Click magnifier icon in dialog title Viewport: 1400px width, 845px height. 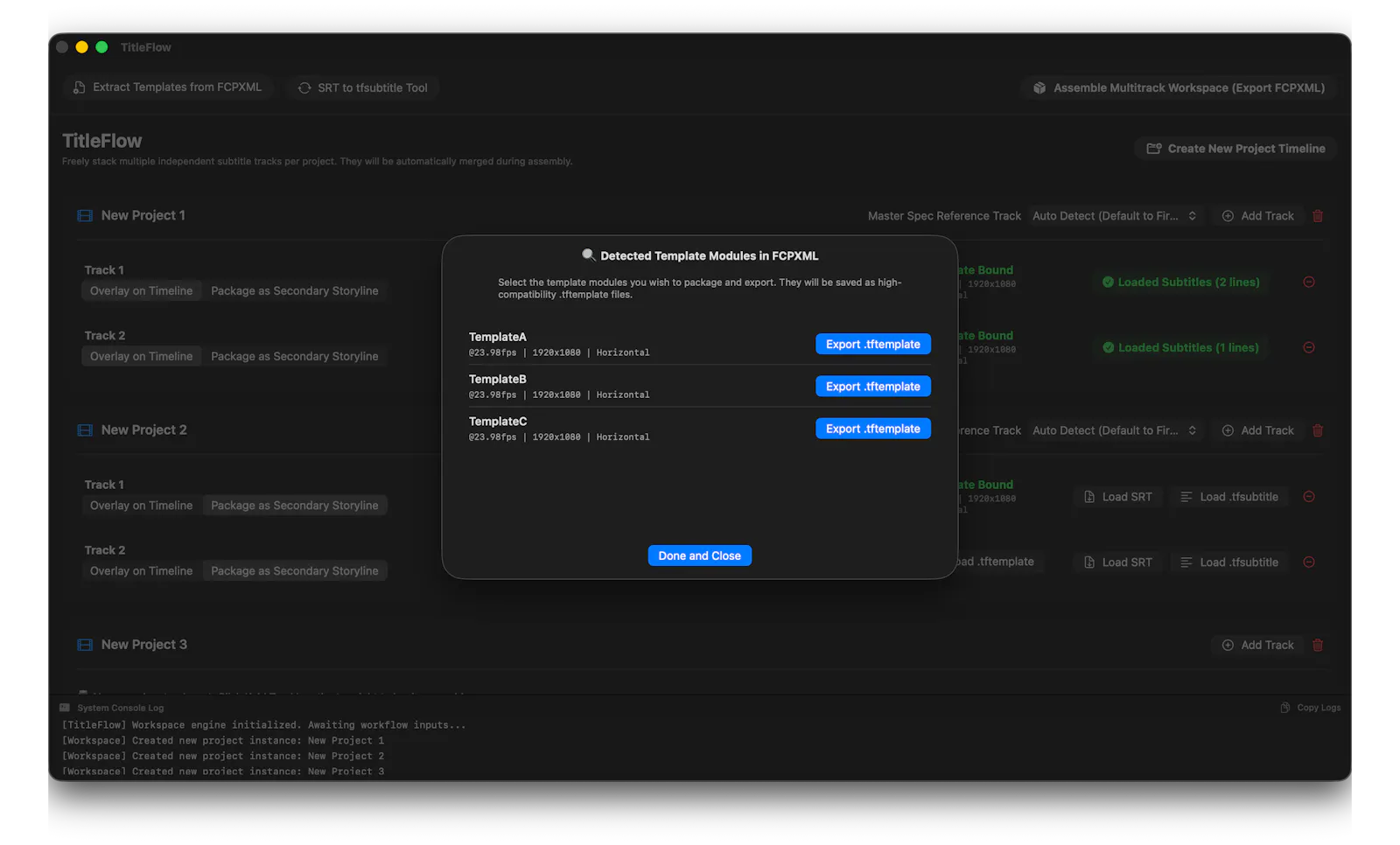(x=588, y=255)
